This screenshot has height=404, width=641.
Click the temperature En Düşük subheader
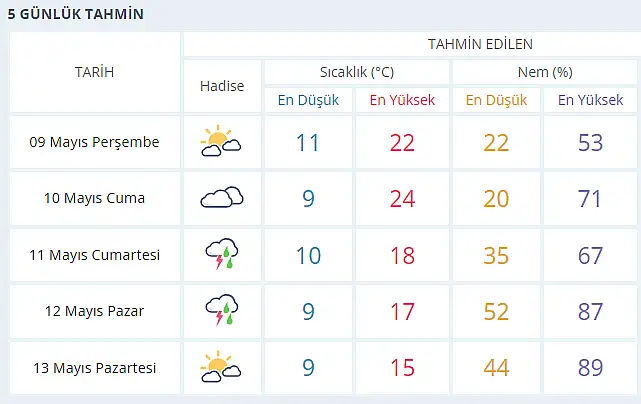pos(309,100)
